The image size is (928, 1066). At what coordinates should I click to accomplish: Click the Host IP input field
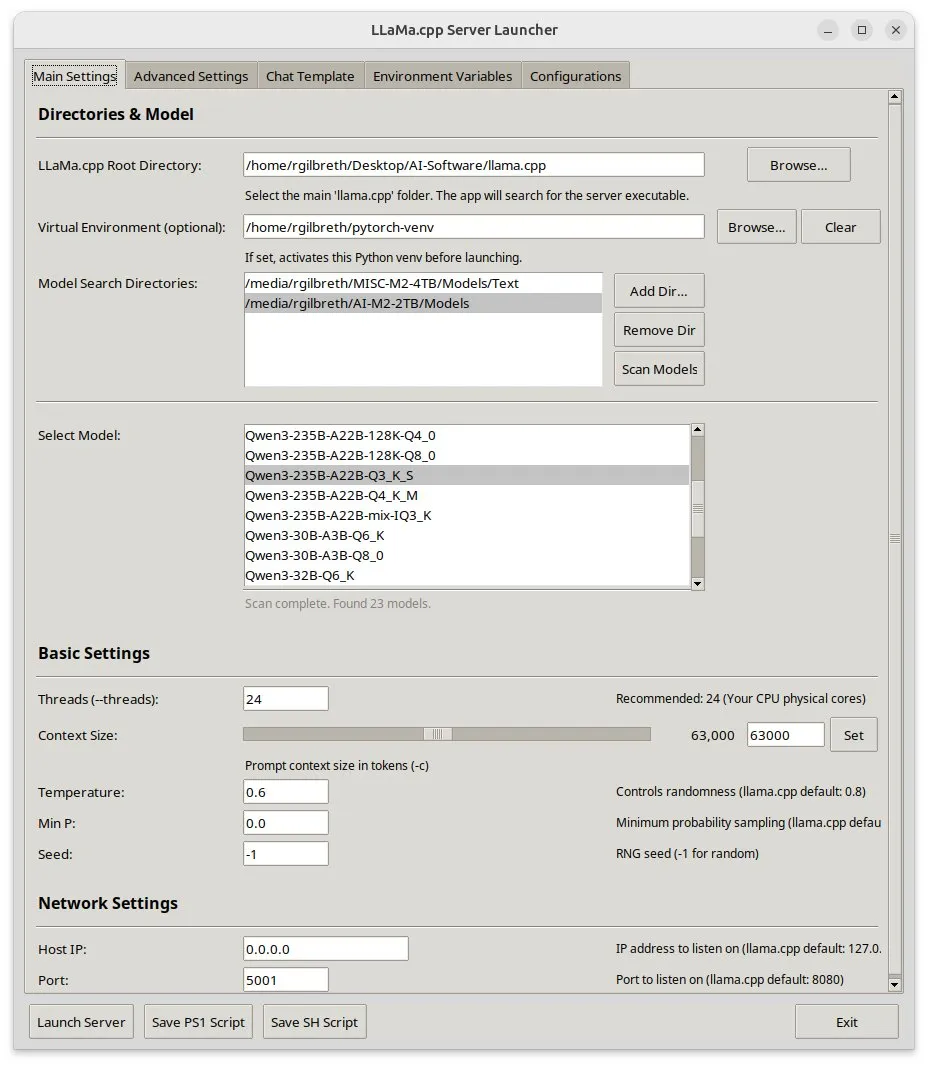(x=326, y=948)
